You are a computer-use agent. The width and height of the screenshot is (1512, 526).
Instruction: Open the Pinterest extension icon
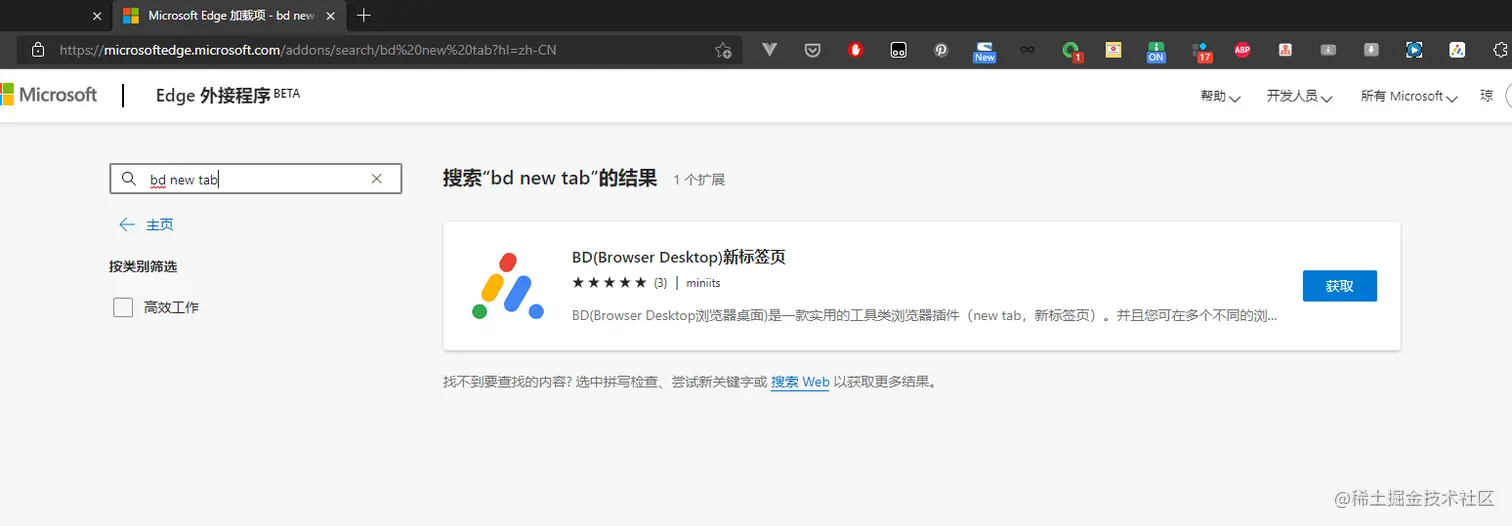pos(941,50)
